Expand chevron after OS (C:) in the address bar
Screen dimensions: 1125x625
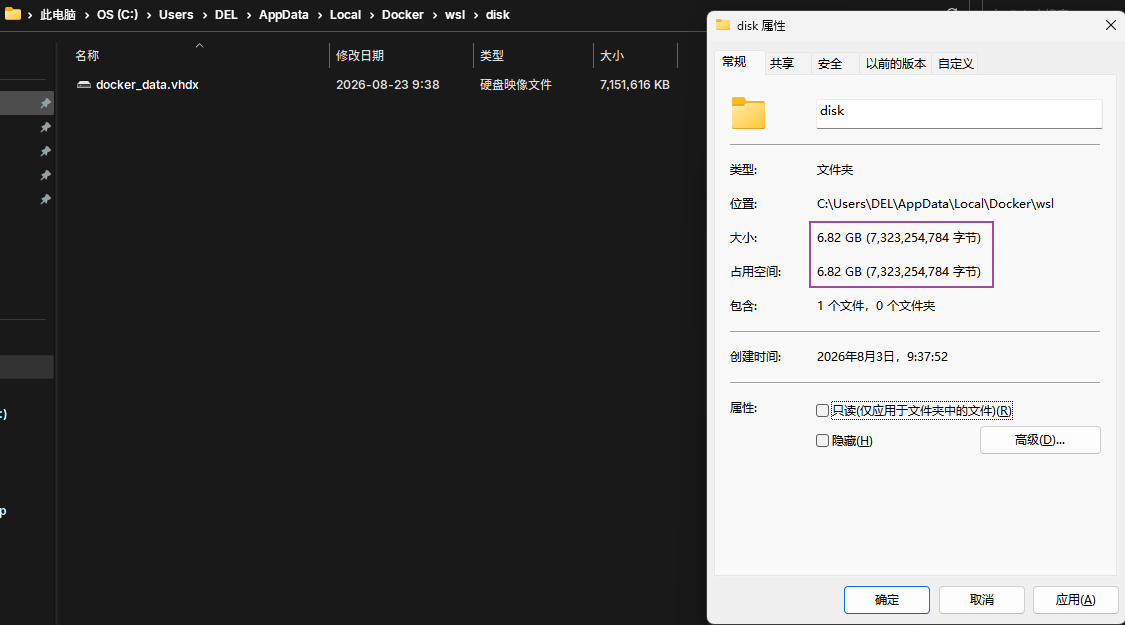pyautogui.click(x=149, y=14)
